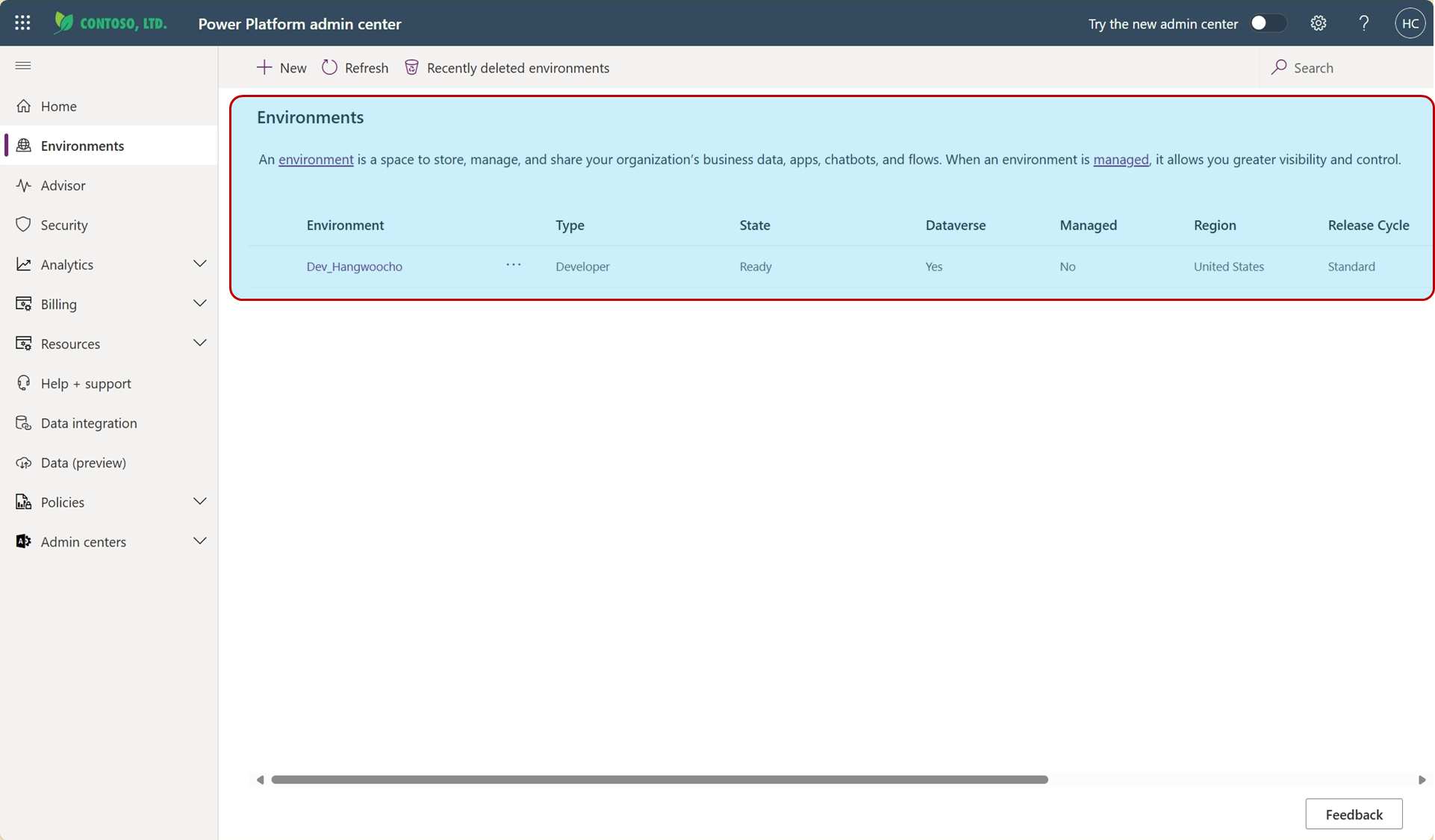Toggle Try the new admin center switch
Screen dimensions: 1435x840
(x=1268, y=23)
